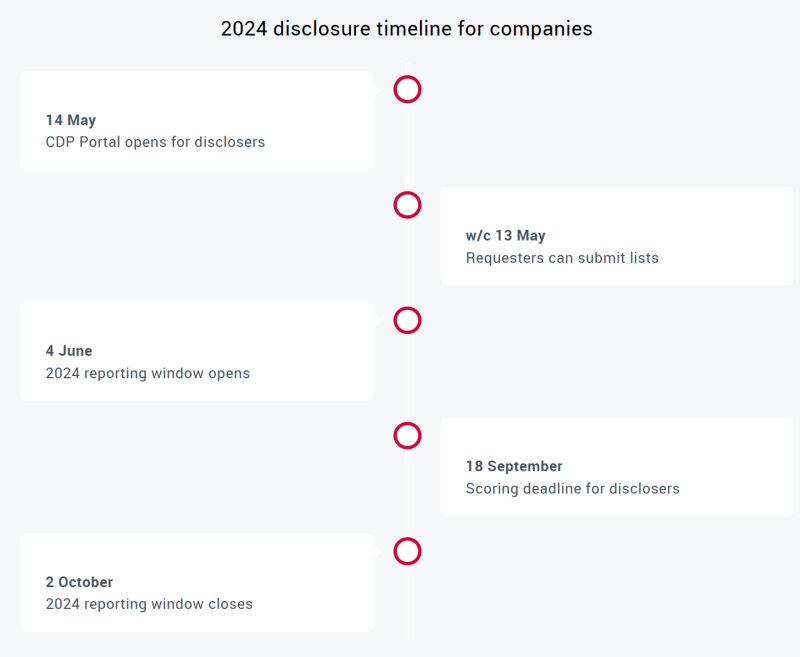Click the 4 June timeline circle marker
800x657 pixels.
point(407,320)
